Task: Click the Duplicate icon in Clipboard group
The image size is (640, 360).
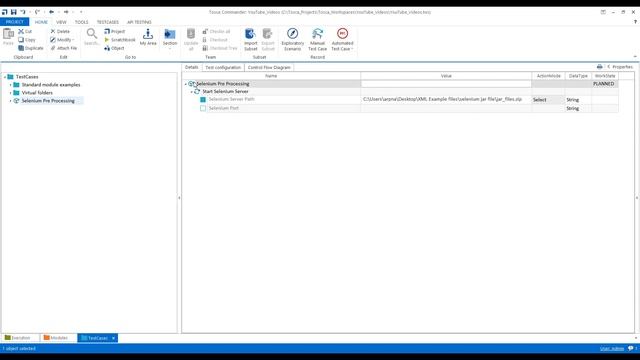Action: pyautogui.click(x=21, y=48)
